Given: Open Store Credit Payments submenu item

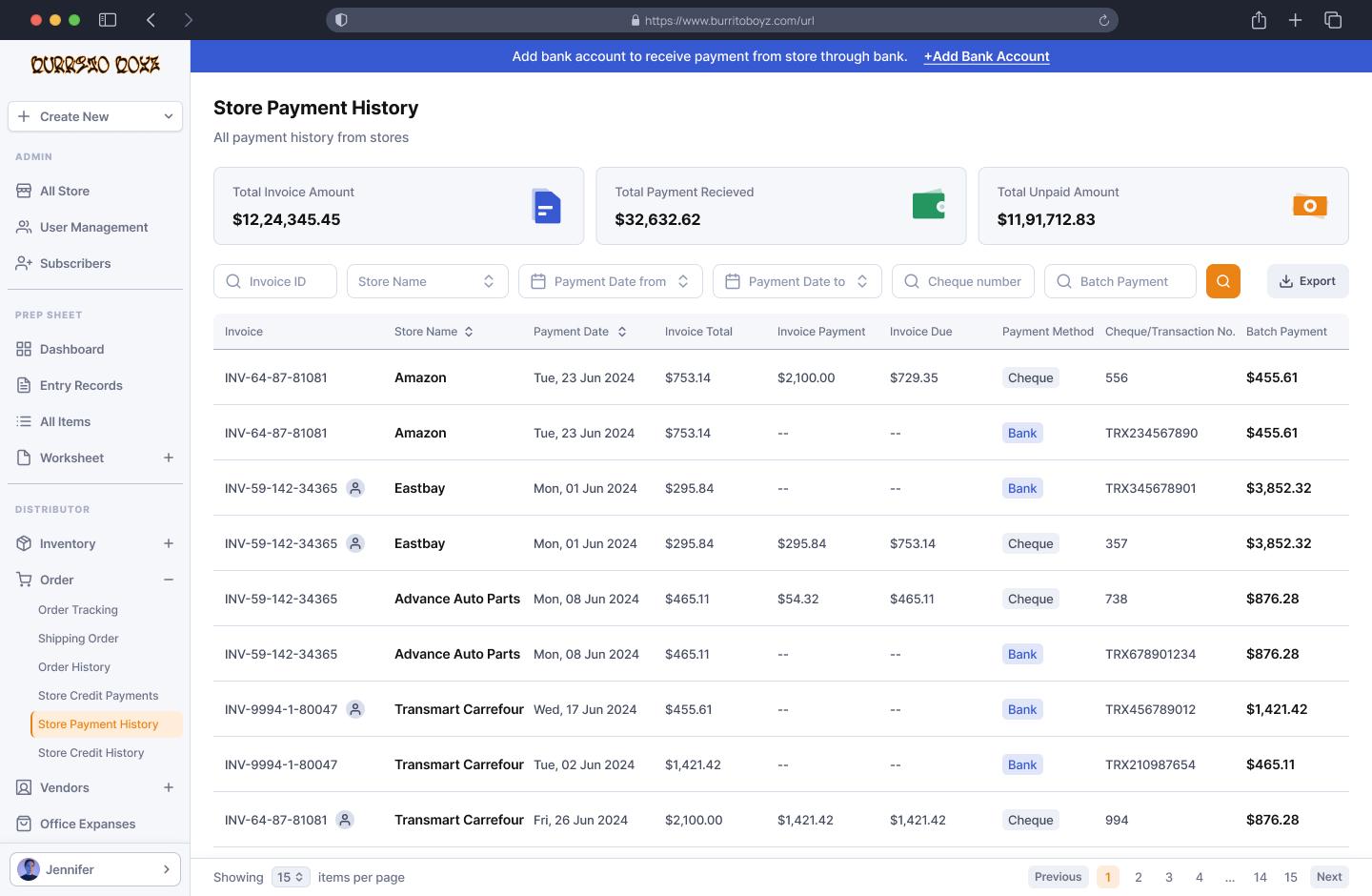Looking at the screenshot, I should coord(98,696).
